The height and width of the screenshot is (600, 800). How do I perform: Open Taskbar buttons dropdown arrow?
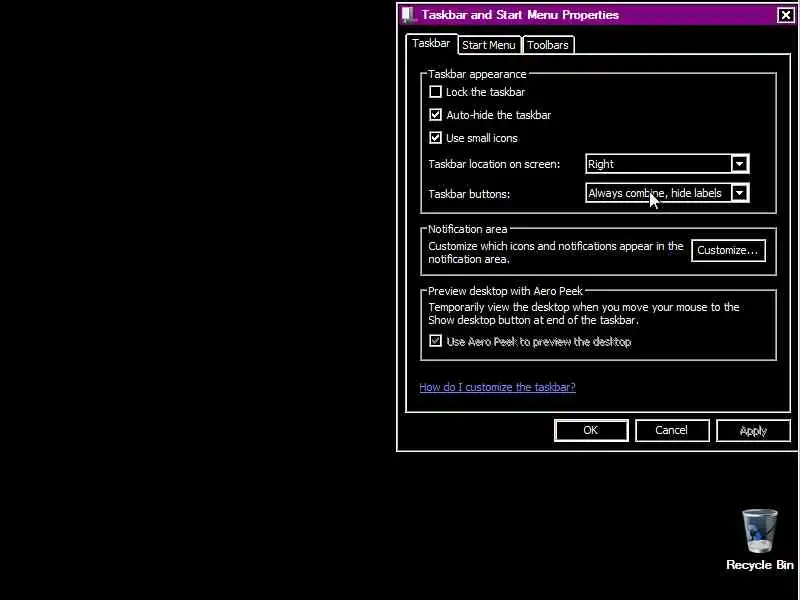tap(739, 193)
